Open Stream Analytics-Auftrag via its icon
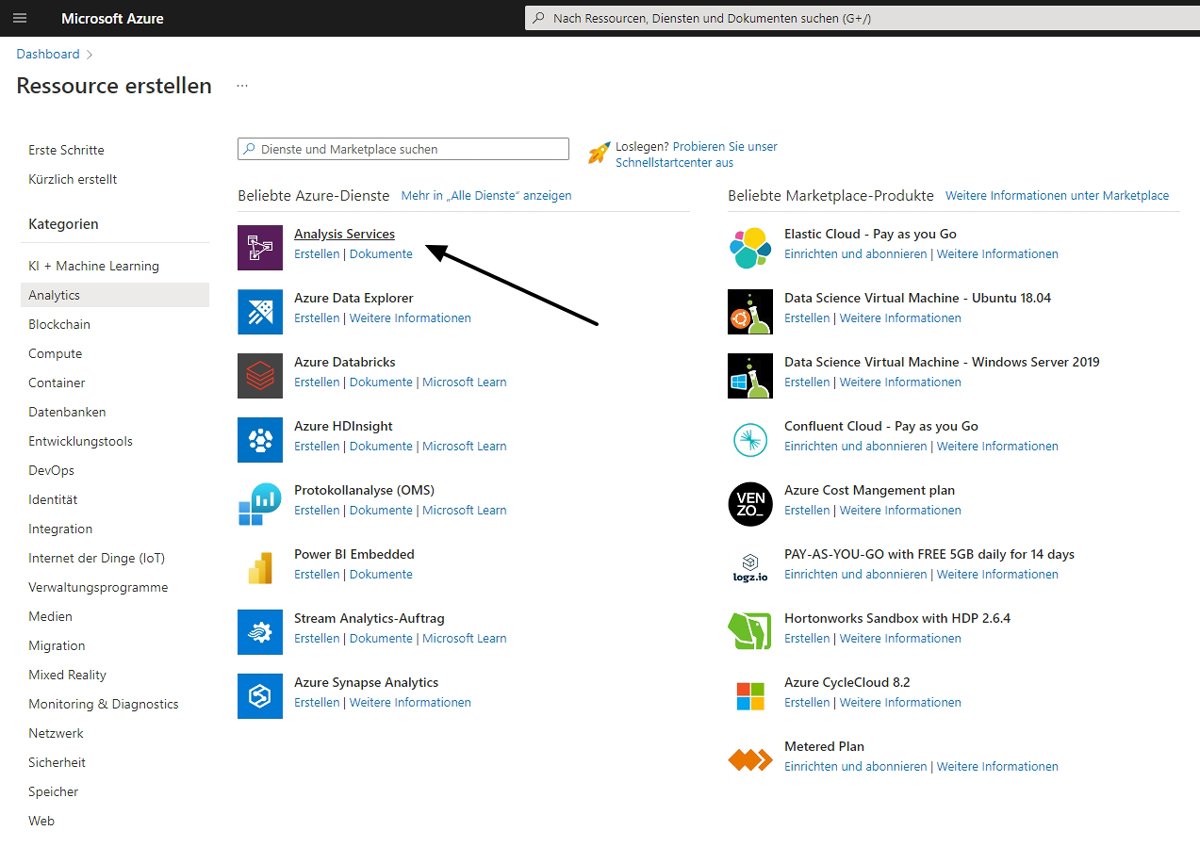Image resolution: width=1200 pixels, height=847 pixels. click(259, 631)
